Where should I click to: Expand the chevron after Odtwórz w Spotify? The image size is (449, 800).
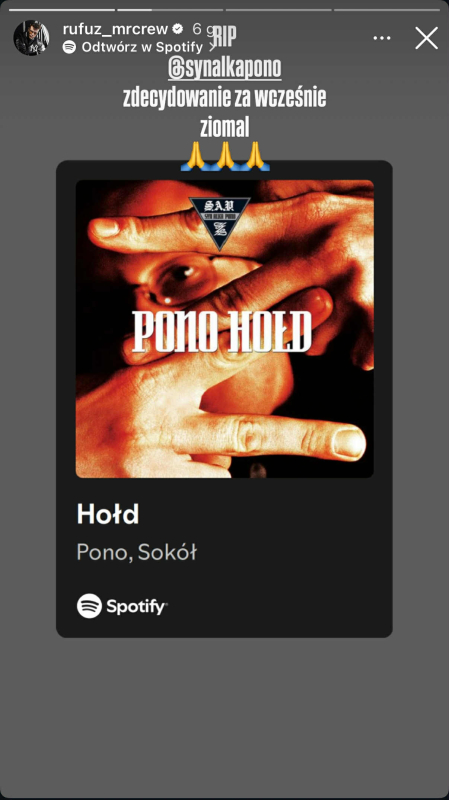(x=212, y=47)
